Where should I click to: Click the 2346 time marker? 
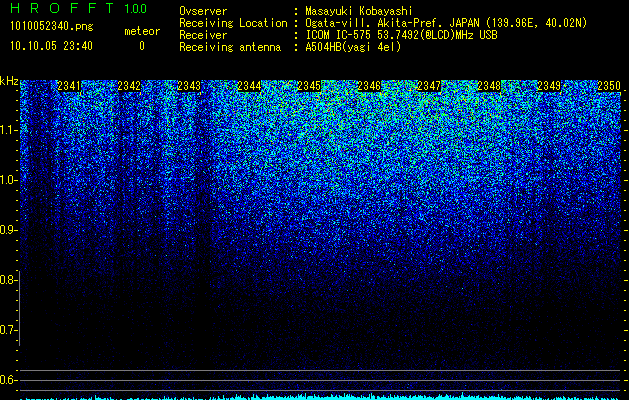(369, 86)
